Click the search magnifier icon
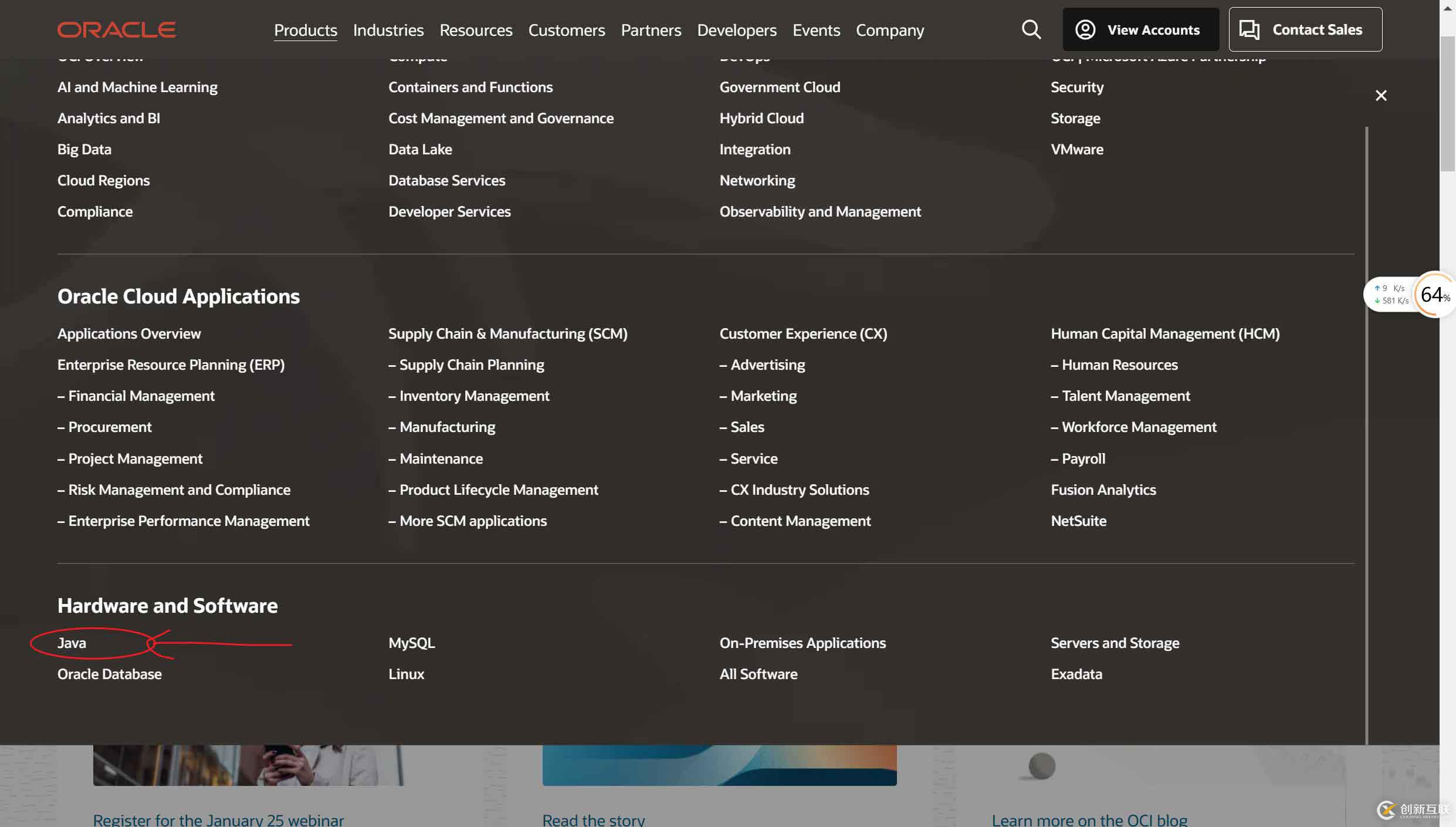1456x827 pixels. (1031, 29)
